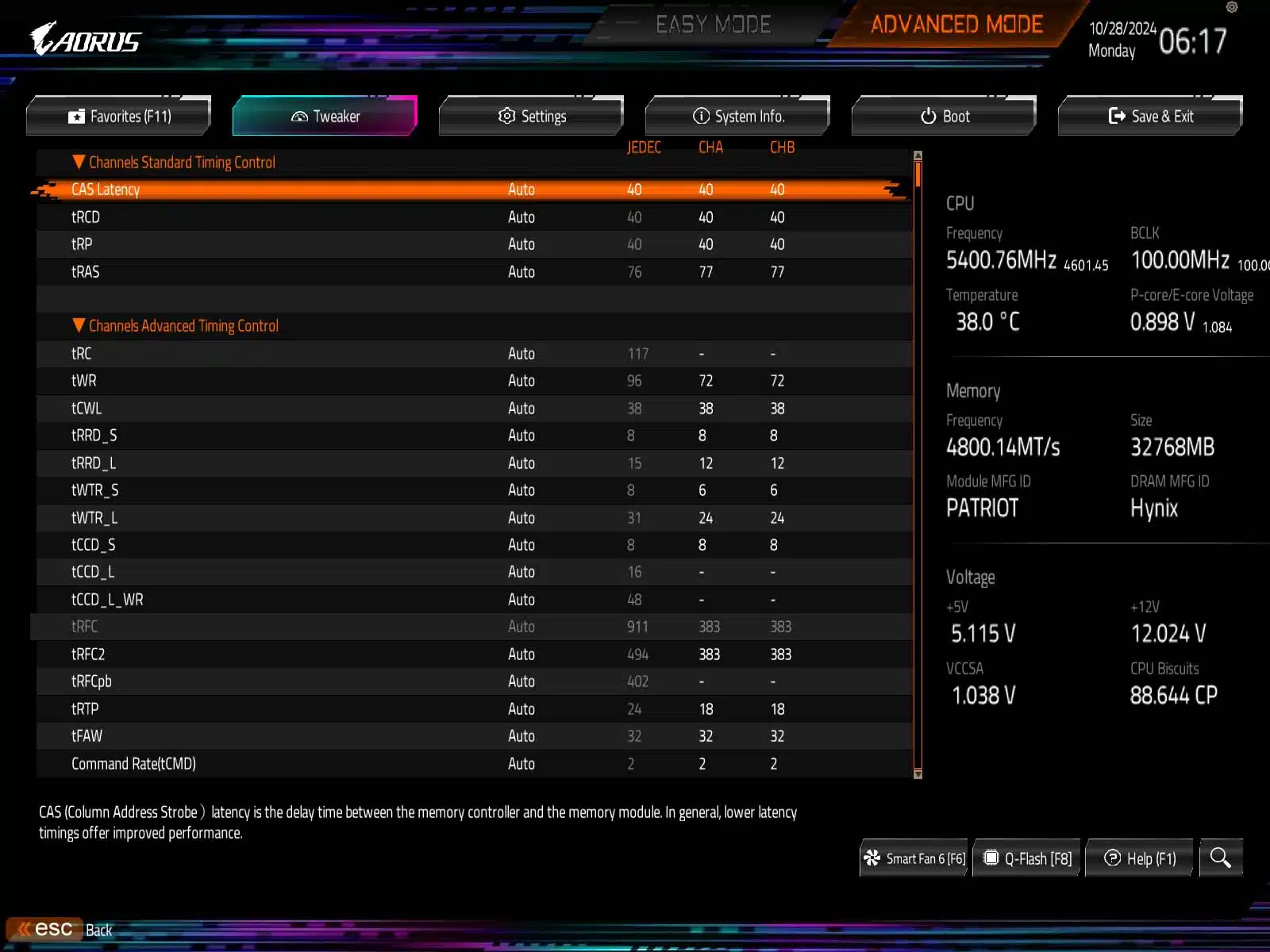This screenshot has height=952, width=1270.
Task: Click the CHB column header
Action: pos(782,148)
